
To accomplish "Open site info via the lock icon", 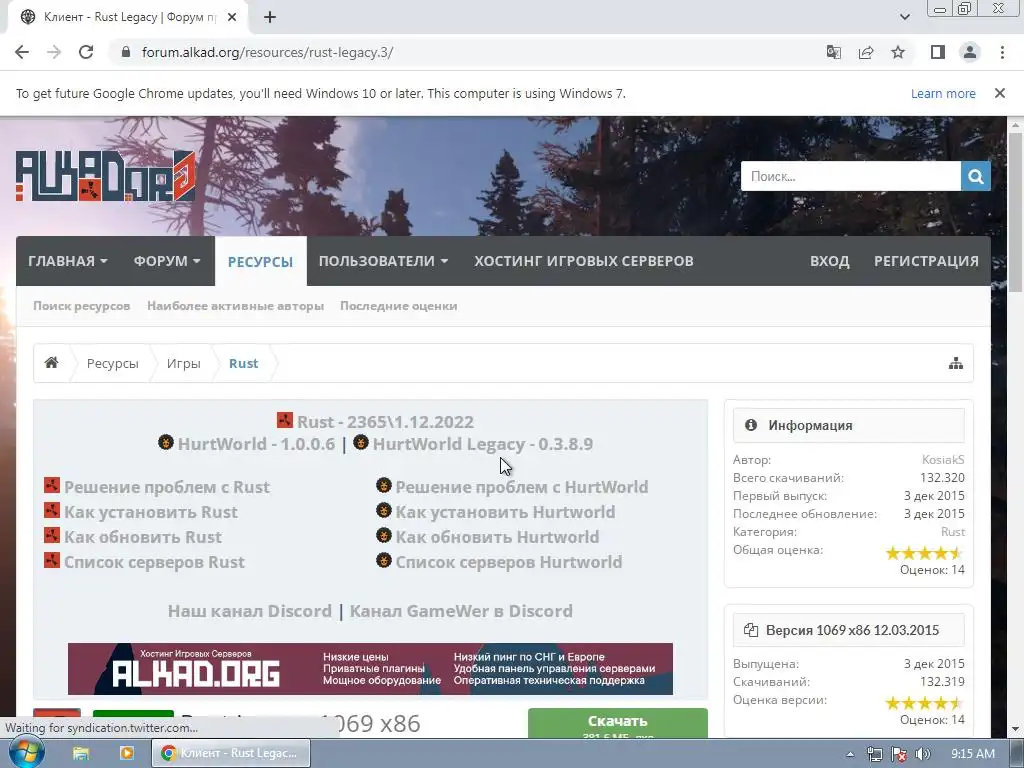I will coord(126,52).
